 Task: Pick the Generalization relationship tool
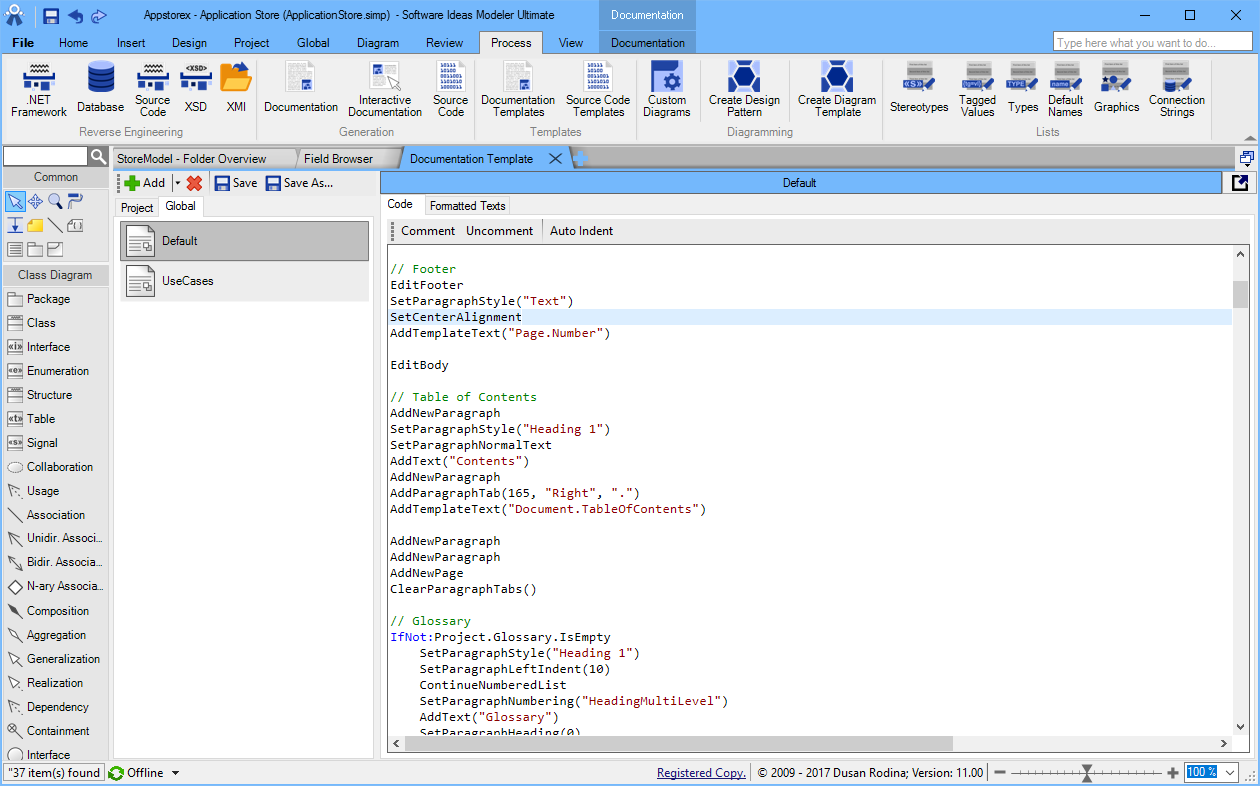pos(55,659)
